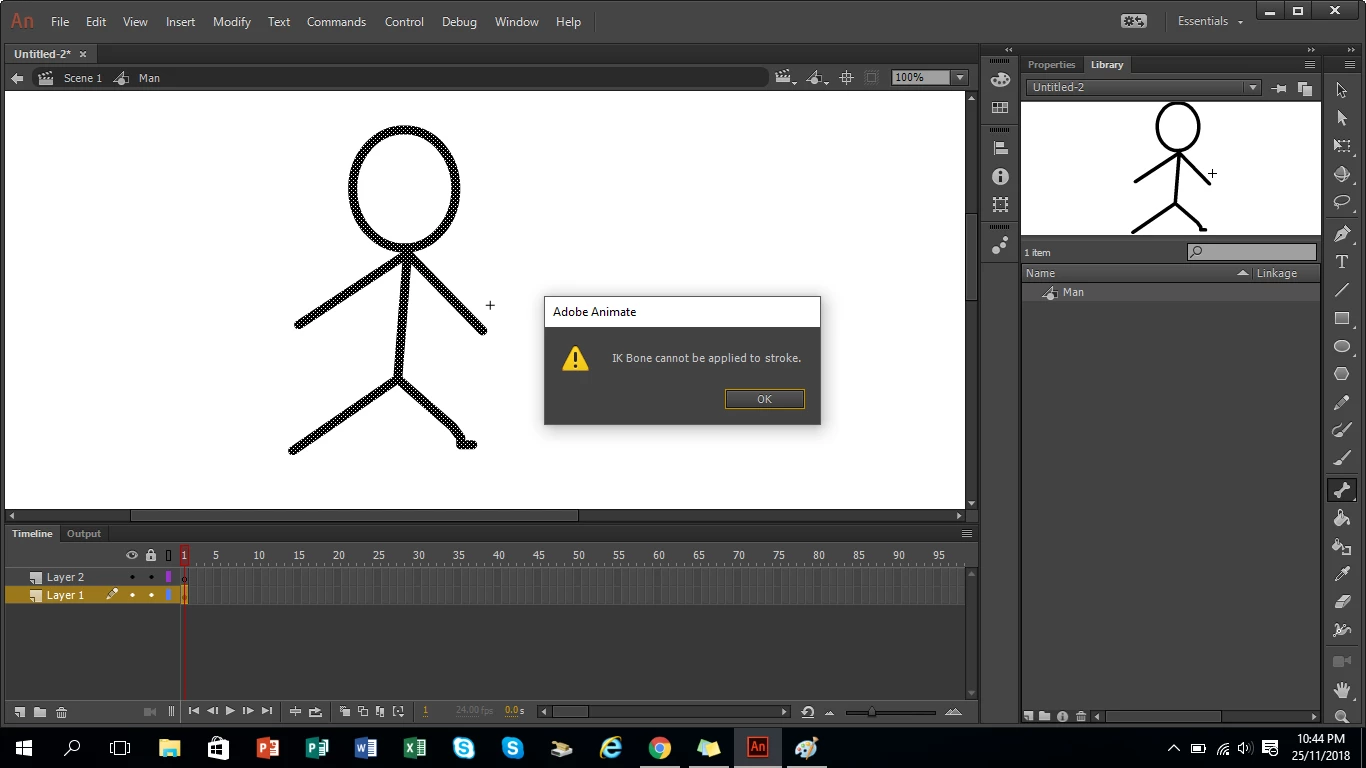Select the Line tool
Screen dimensions: 1366x768
[x=1342, y=290]
